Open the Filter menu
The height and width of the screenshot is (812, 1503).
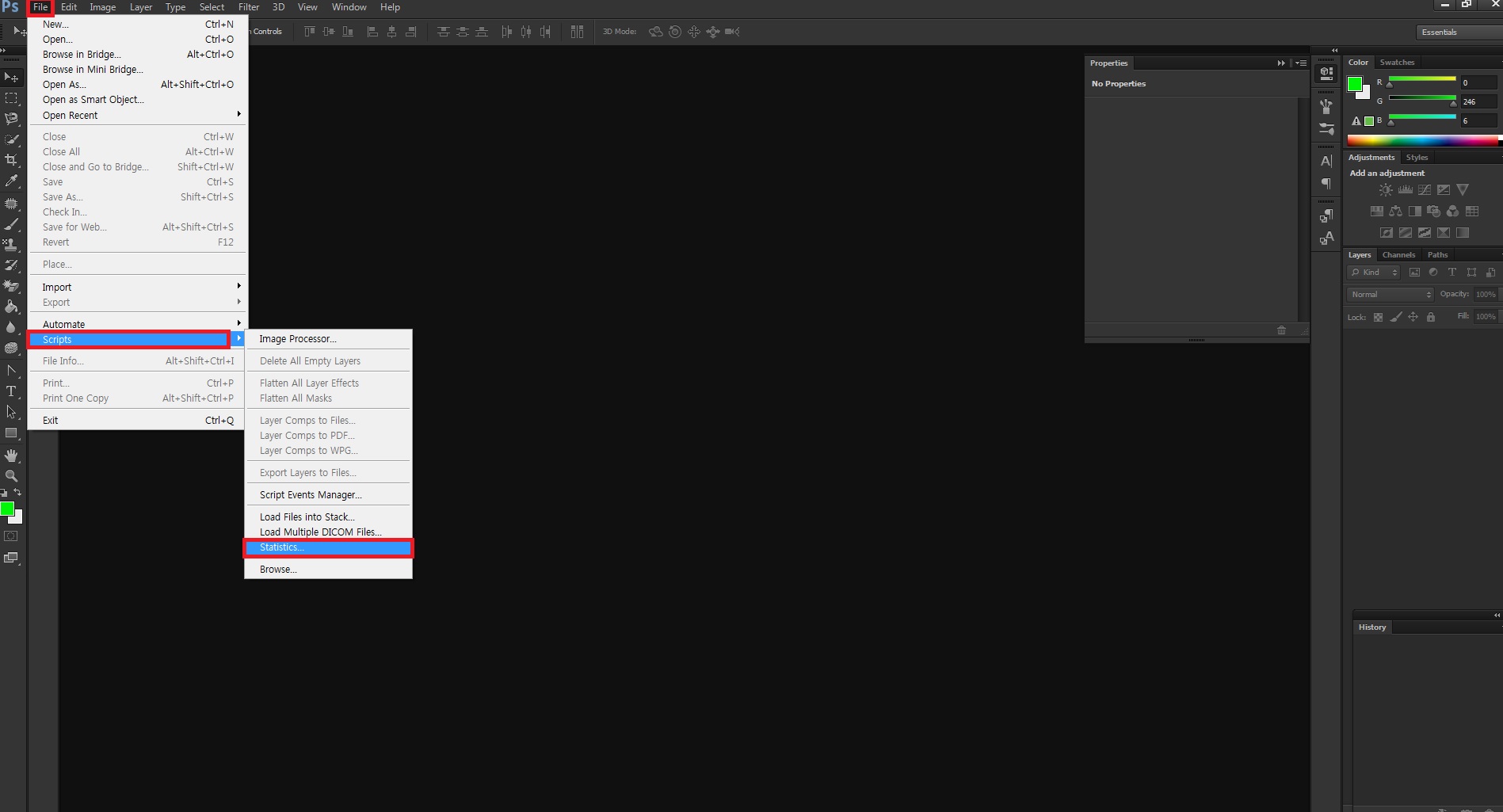pyautogui.click(x=249, y=7)
